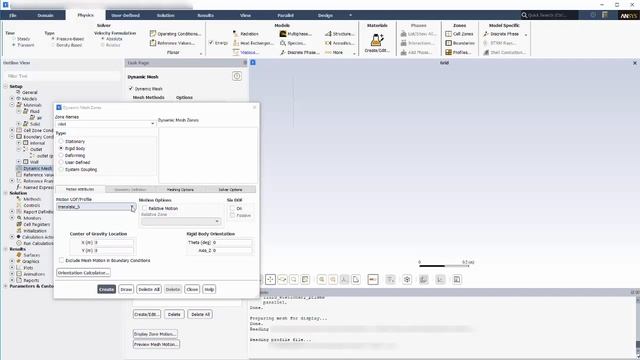This screenshot has height=360, width=640.
Task: Select Steady time option
Action: pyautogui.click(x=14, y=39)
